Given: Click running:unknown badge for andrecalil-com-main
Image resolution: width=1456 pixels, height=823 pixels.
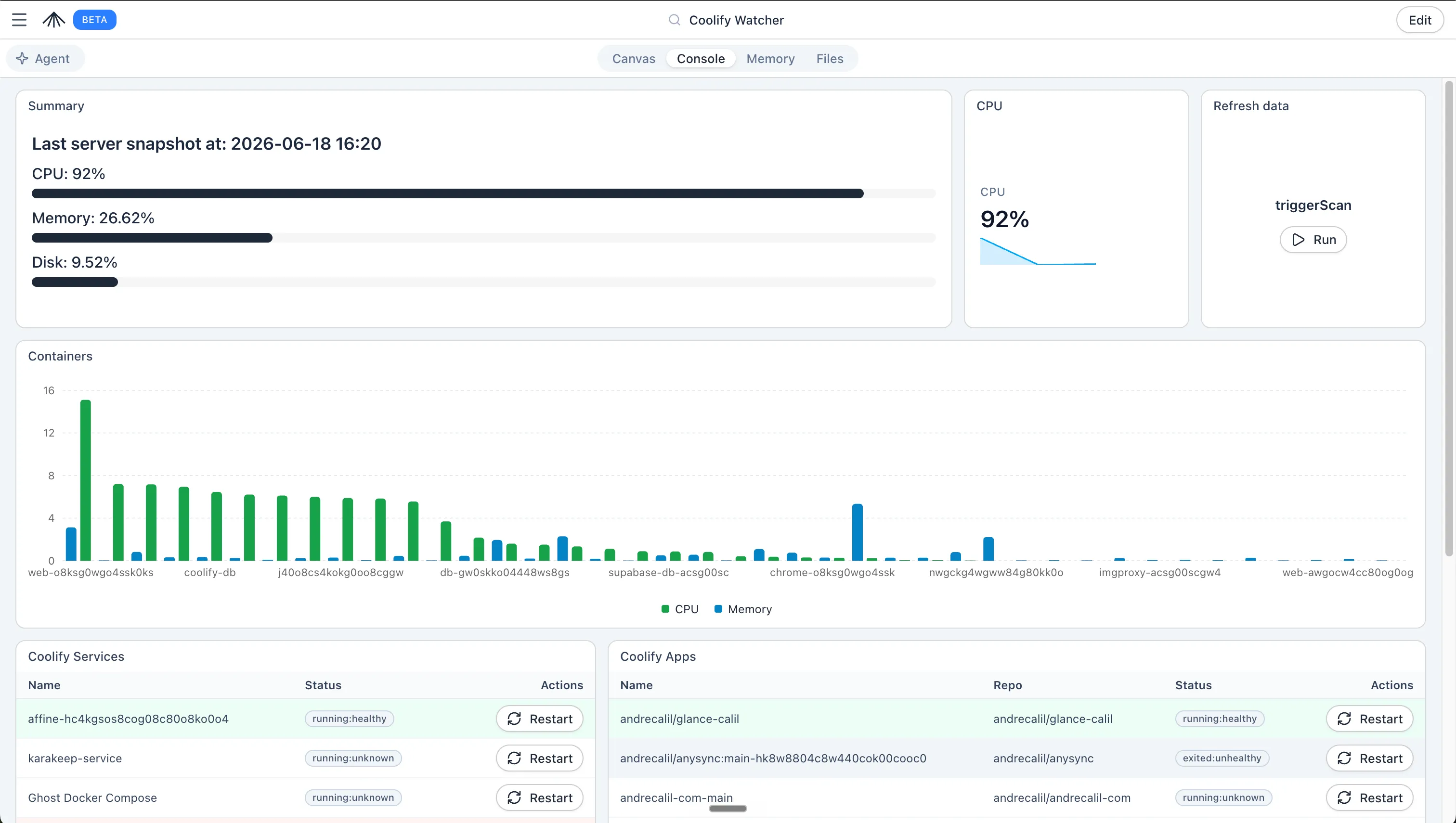Looking at the screenshot, I should point(1223,797).
